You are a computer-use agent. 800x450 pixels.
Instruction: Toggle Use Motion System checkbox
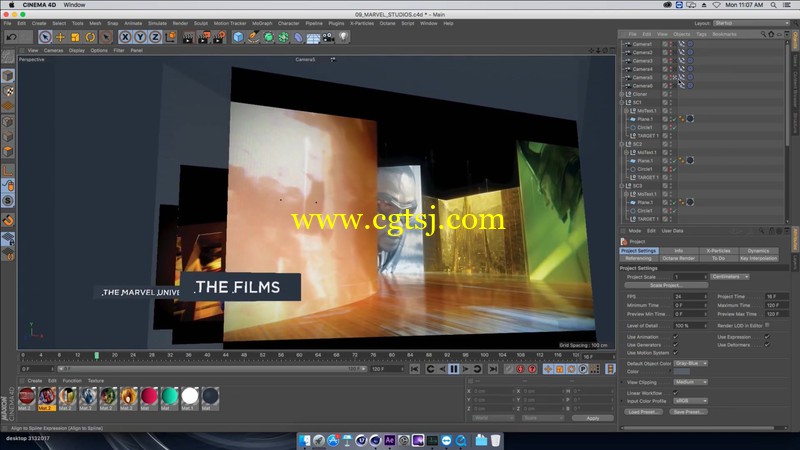tap(676, 353)
